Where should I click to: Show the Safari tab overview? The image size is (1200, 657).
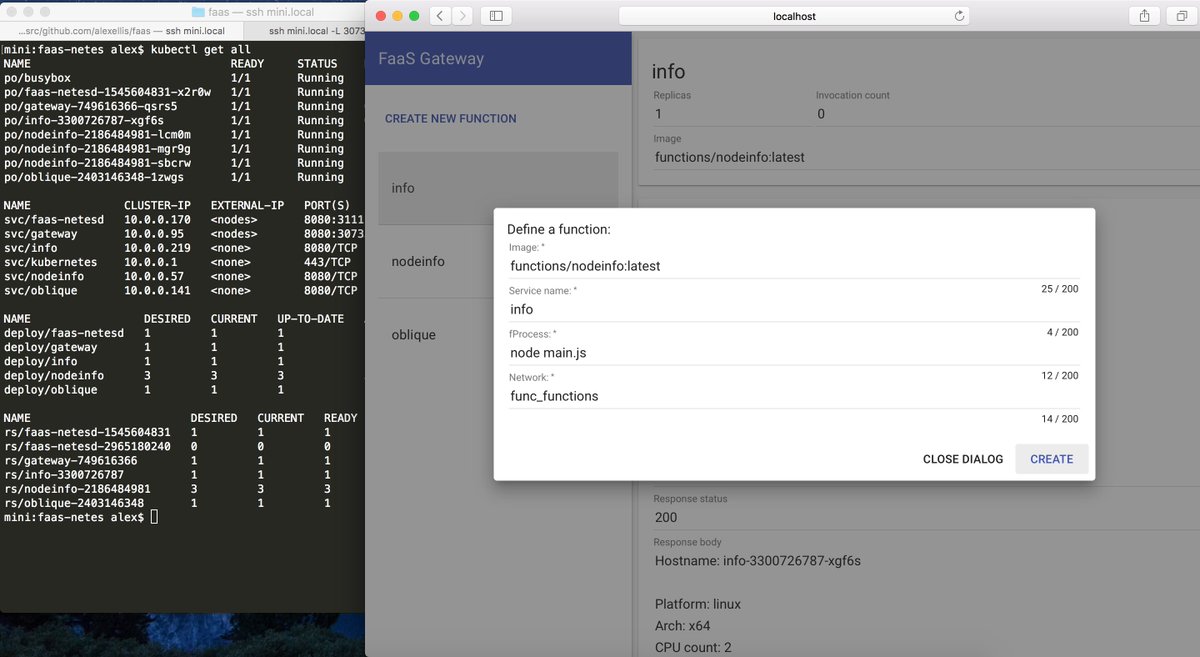[1182, 16]
